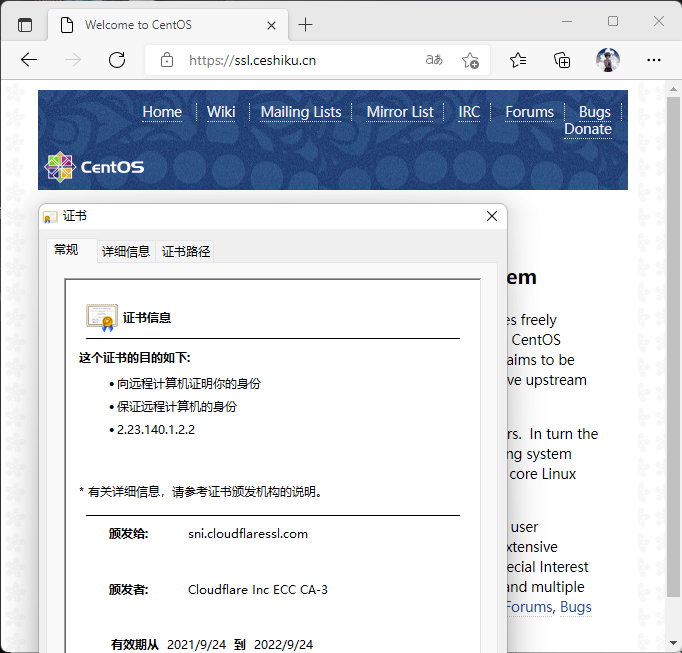Screen dimensions: 682x653
Task: Select the Welcome to CentOS tab
Action: [x=168, y=25]
